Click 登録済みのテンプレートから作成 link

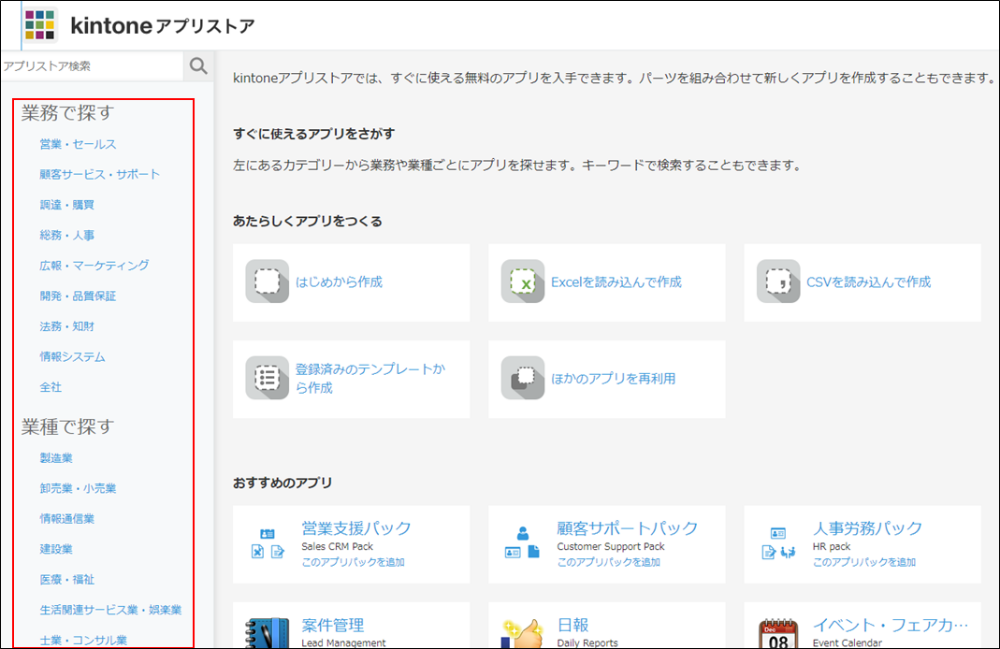point(370,378)
